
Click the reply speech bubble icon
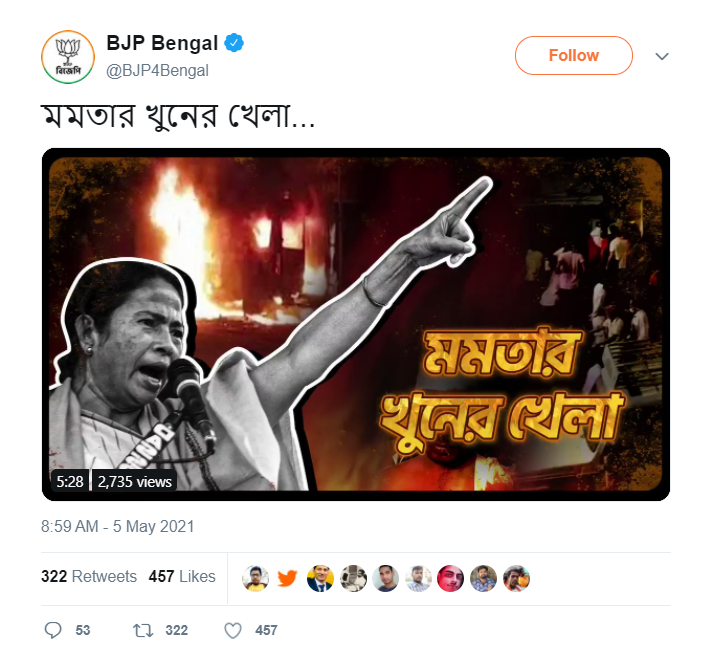[54, 630]
